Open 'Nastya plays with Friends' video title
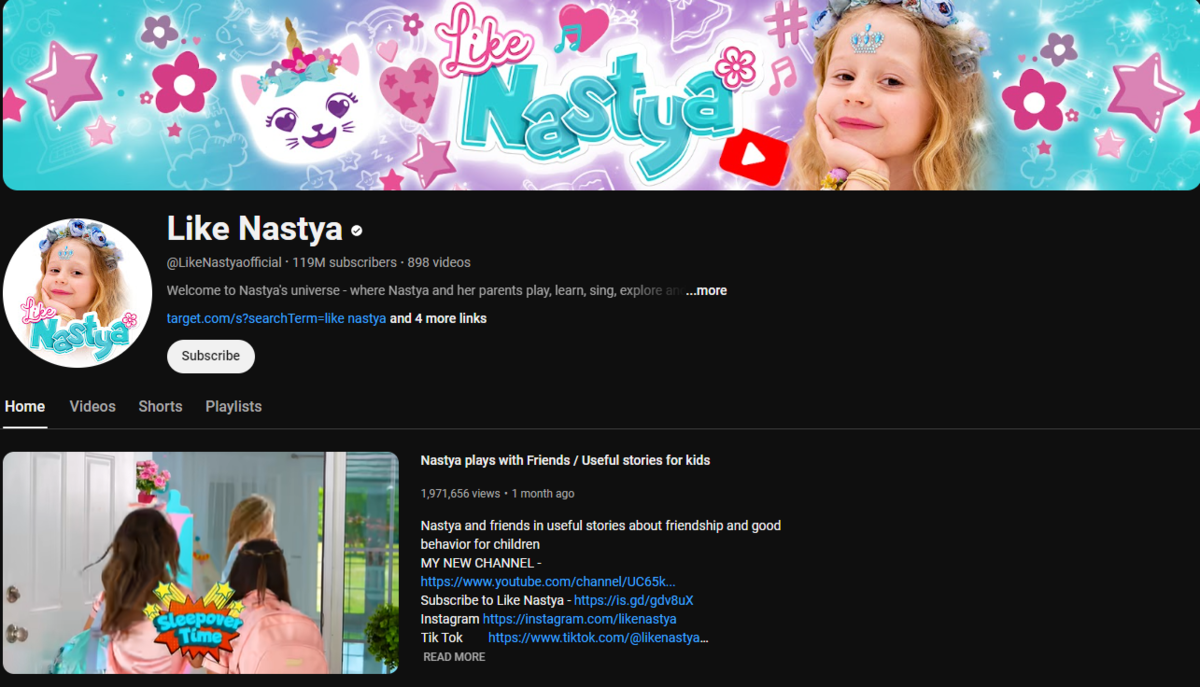 point(565,461)
